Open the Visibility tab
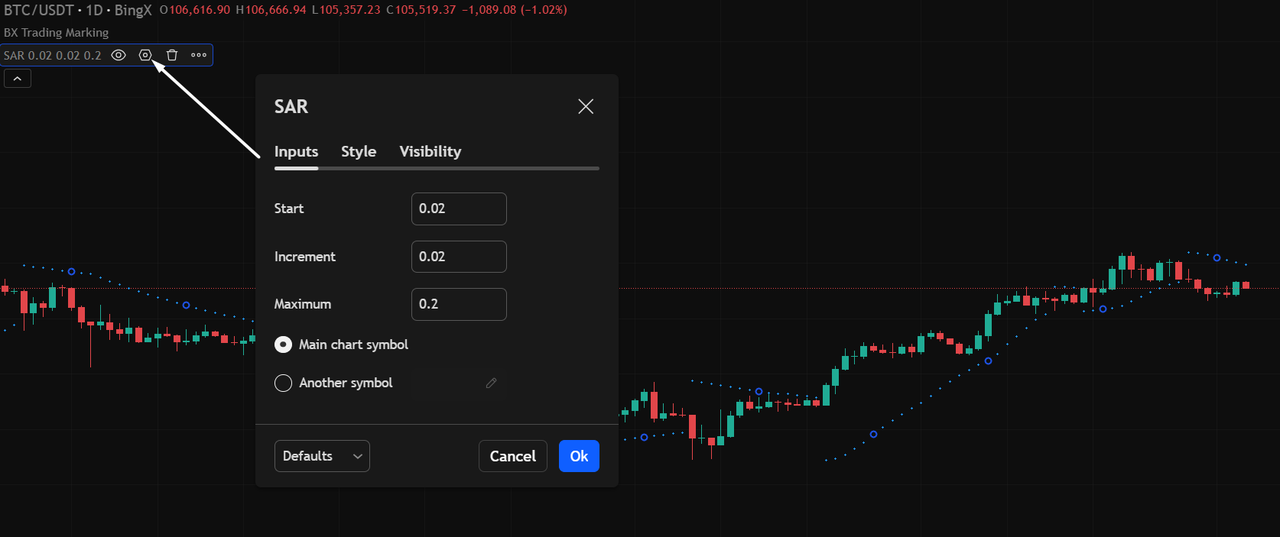 click(x=430, y=152)
